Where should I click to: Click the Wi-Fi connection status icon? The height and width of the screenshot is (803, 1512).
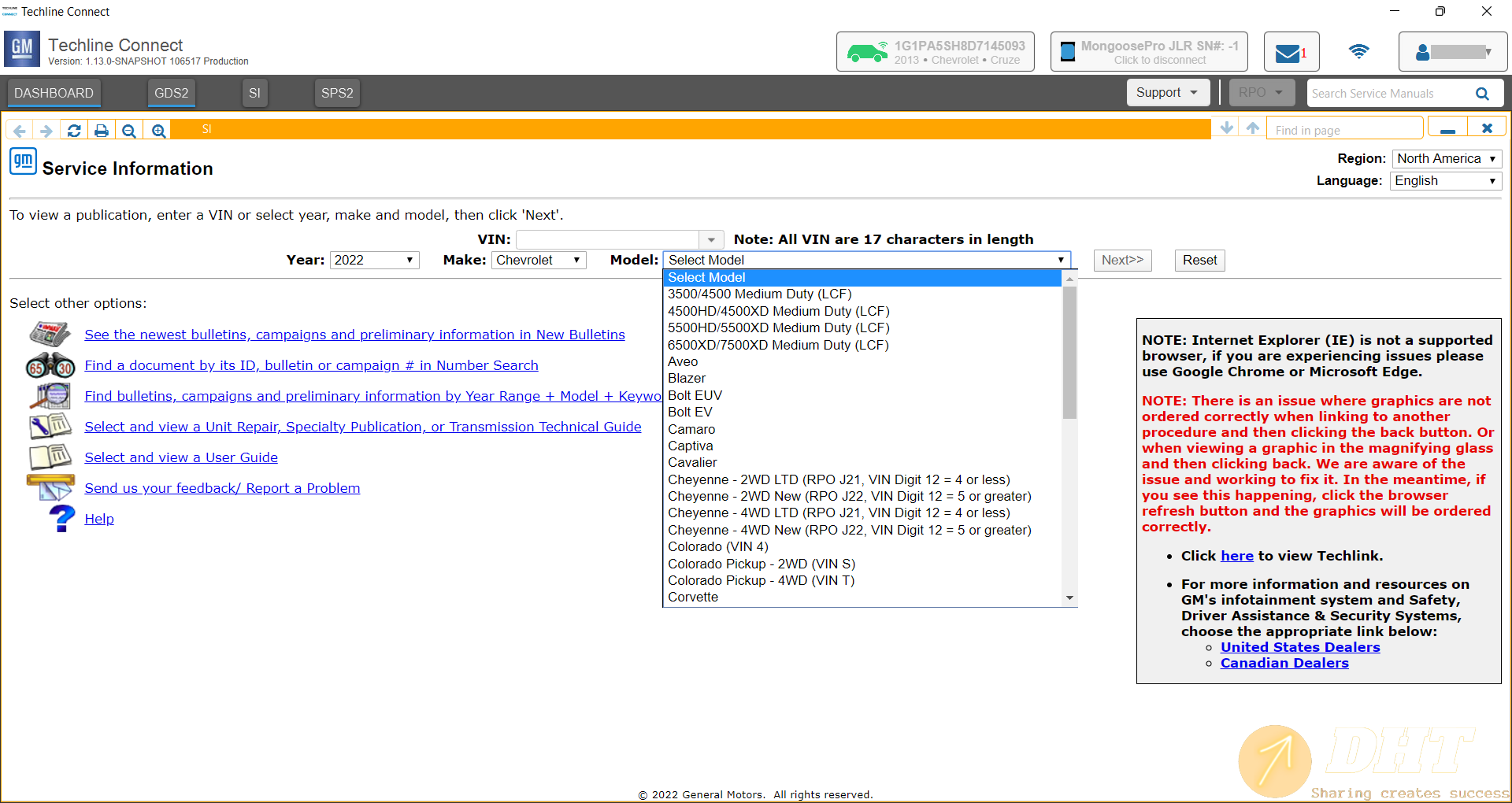click(x=1358, y=52)
